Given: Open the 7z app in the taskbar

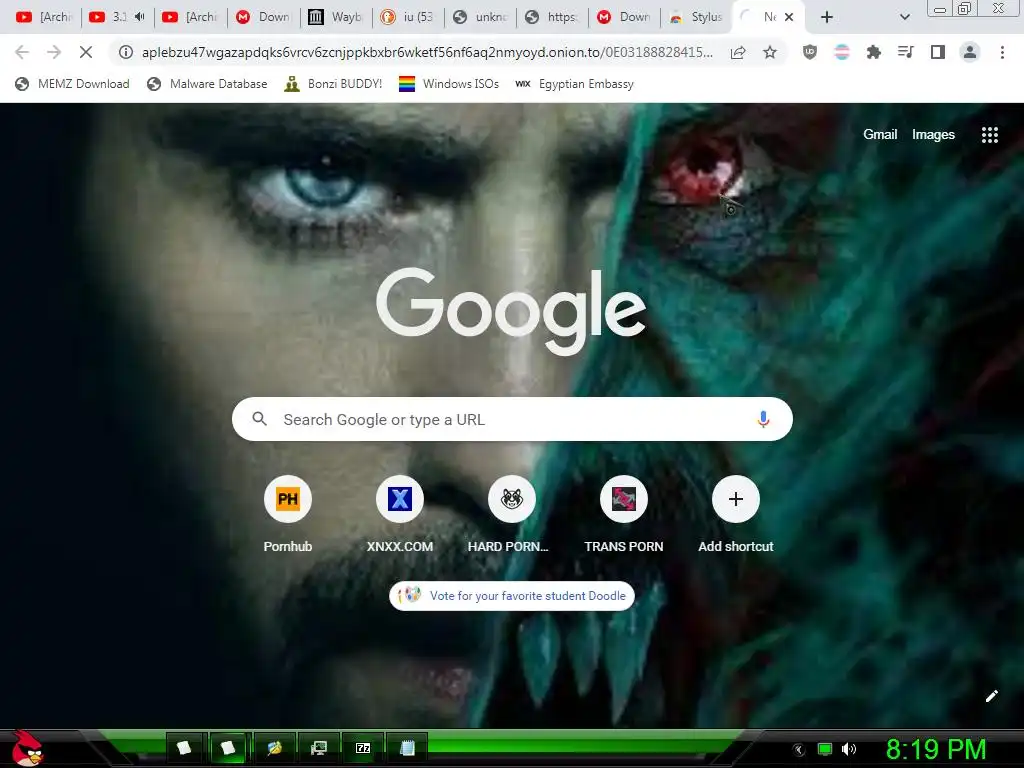Looking at the screenshot, I should pos(363,748).
